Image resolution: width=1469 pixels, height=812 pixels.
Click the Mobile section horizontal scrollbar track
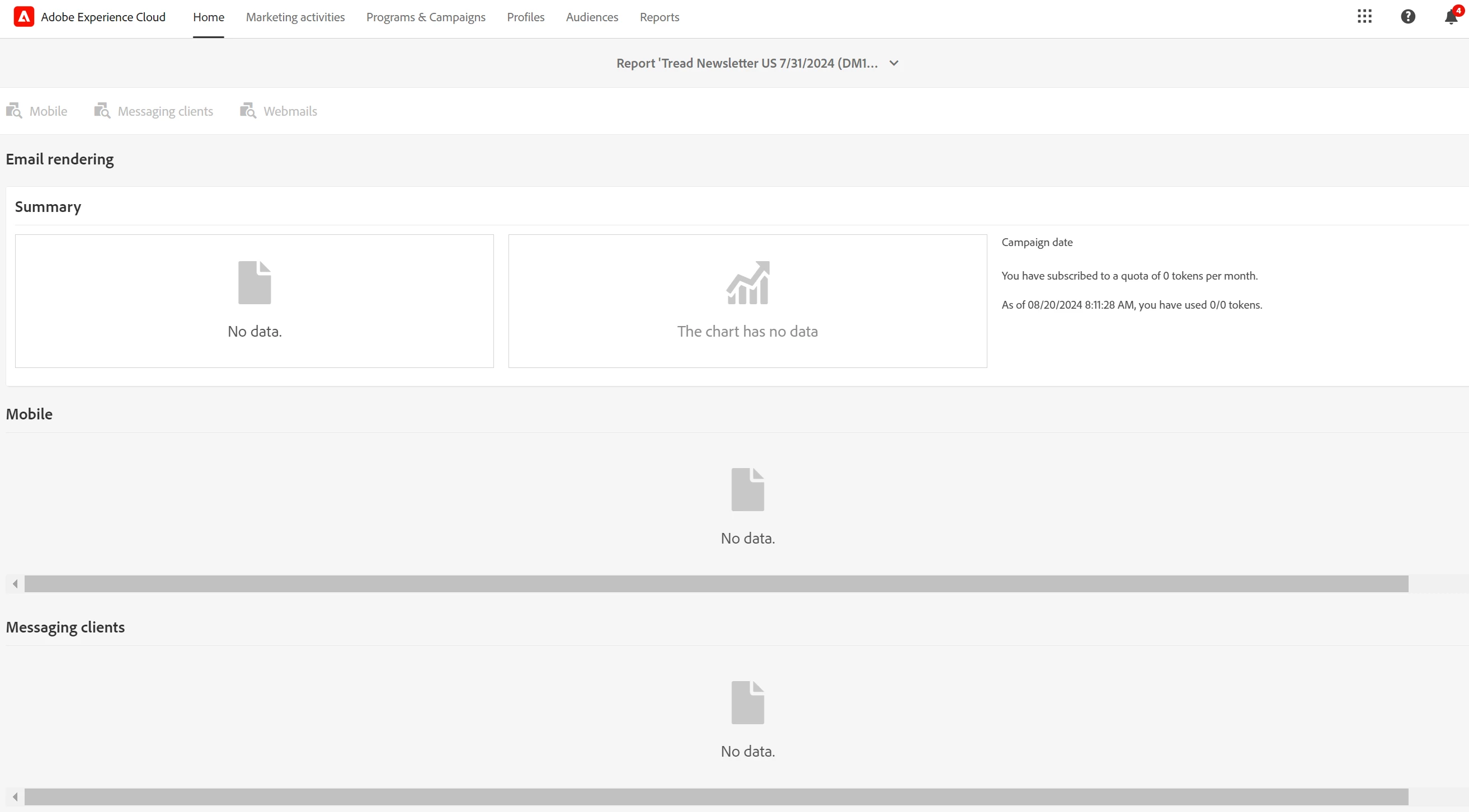716,583
